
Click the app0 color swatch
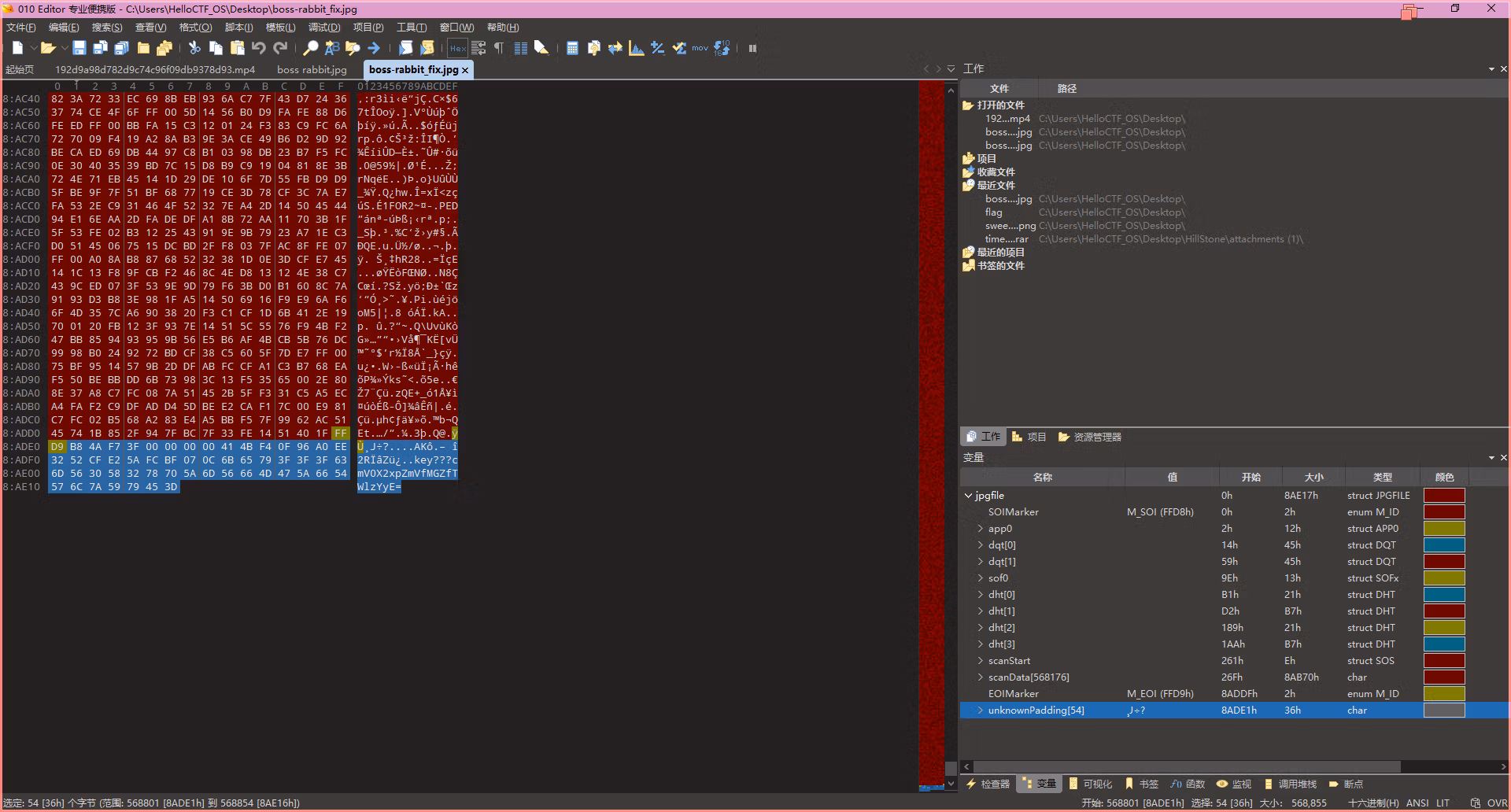click(1444, 529)
